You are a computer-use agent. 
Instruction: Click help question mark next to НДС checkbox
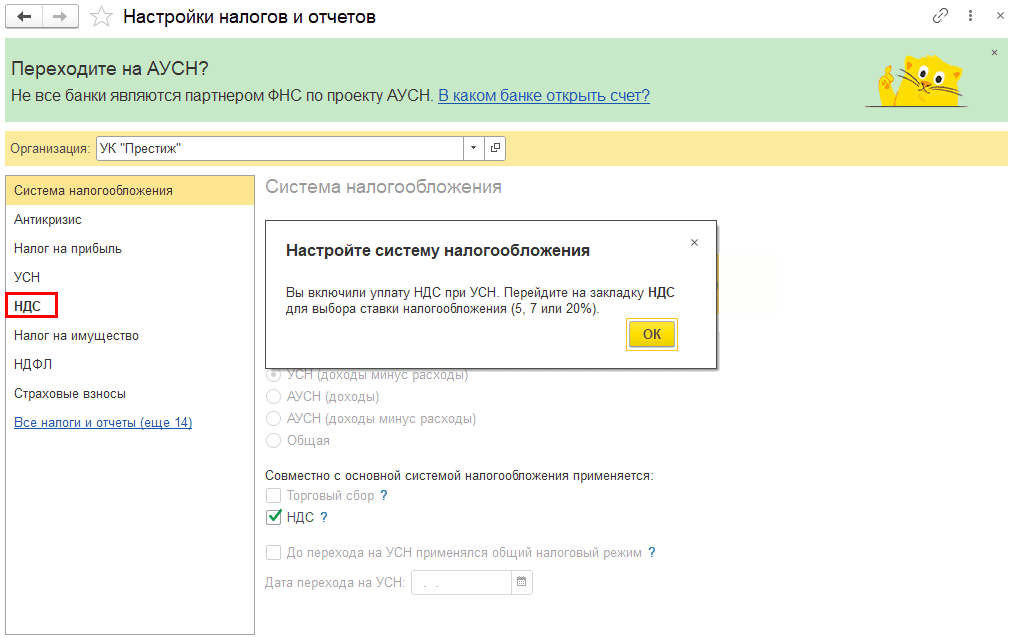coord(324,517)
